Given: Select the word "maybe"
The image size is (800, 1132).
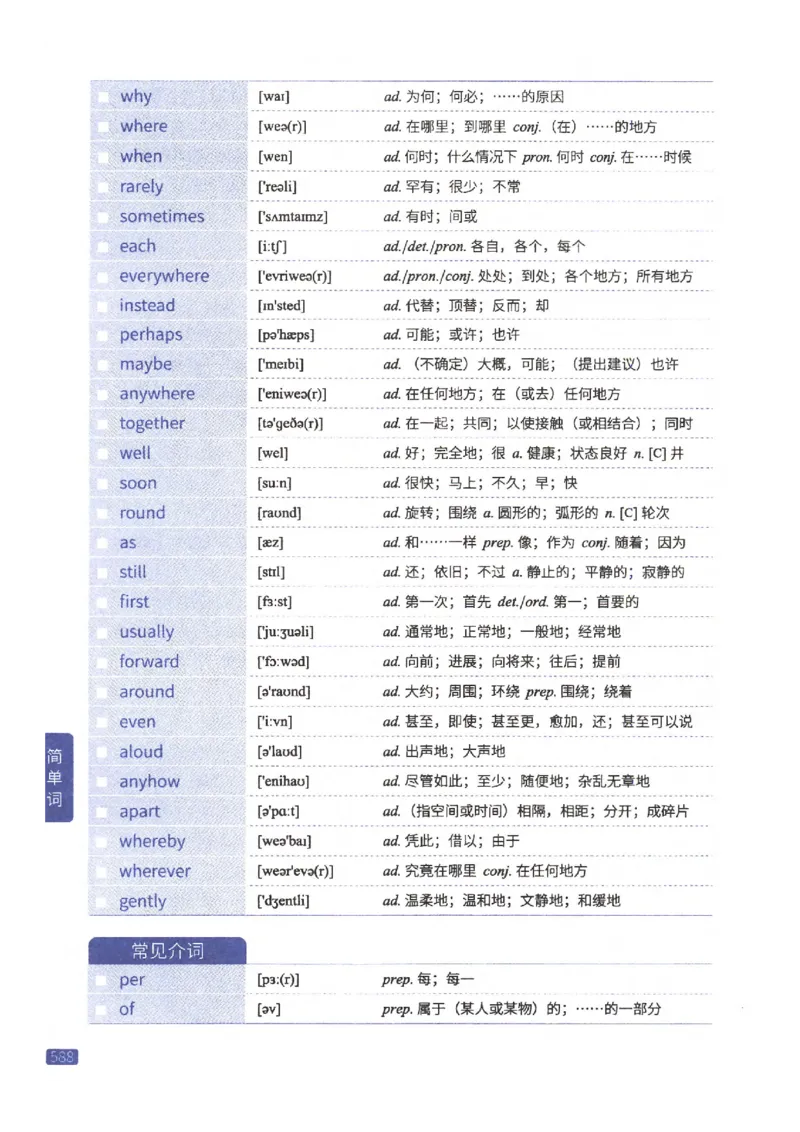Looking at the screenshot, I should [x=146, y=365].
